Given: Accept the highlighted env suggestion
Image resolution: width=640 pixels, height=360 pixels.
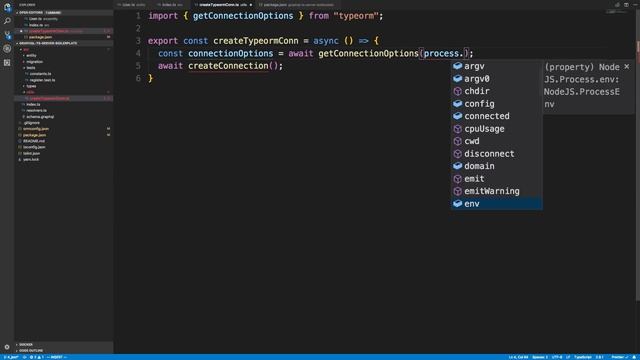Looking at the screenshot, I should (x=497, y=204).
